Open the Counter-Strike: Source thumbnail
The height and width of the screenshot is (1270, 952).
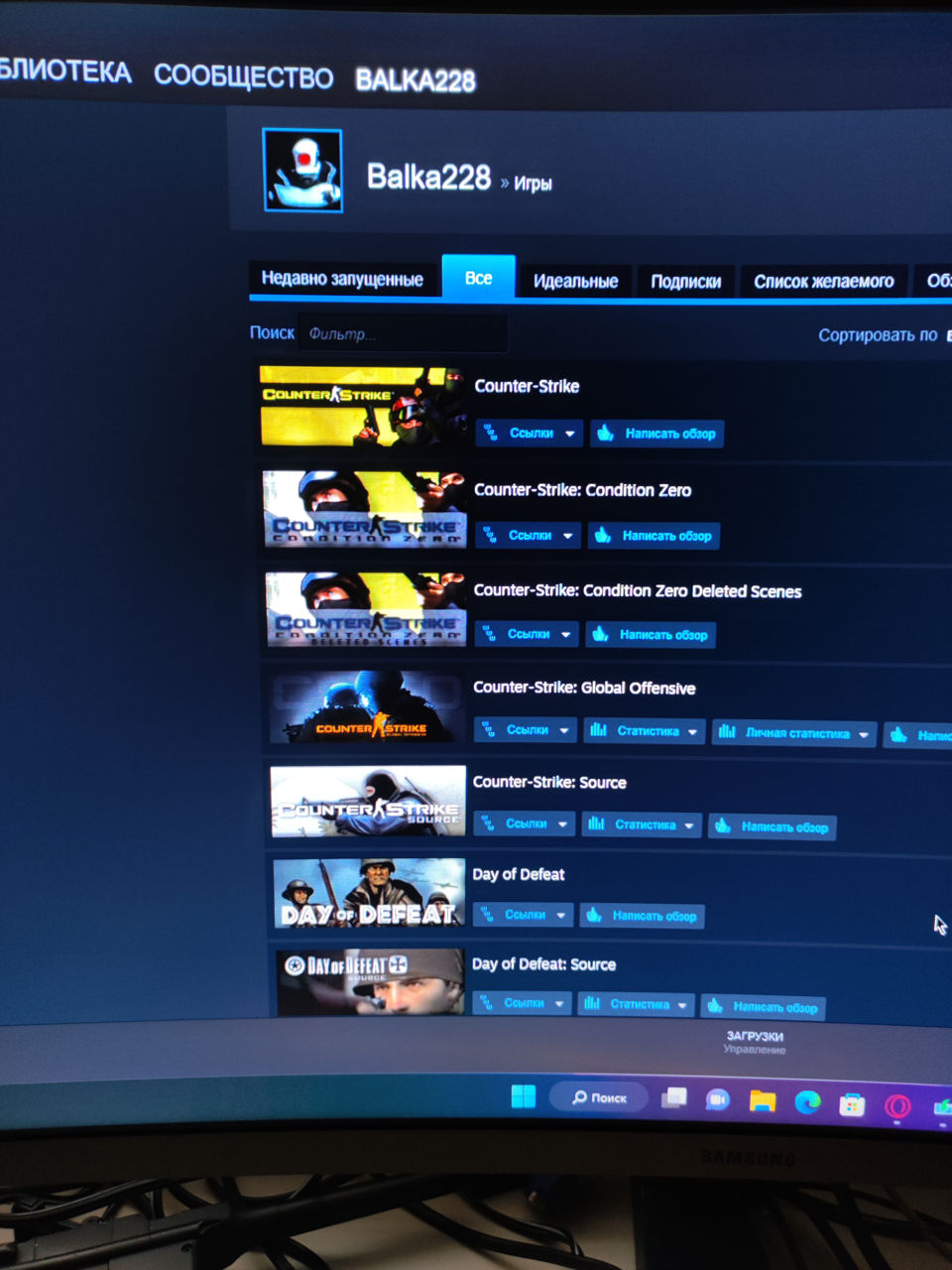point(368,801)
